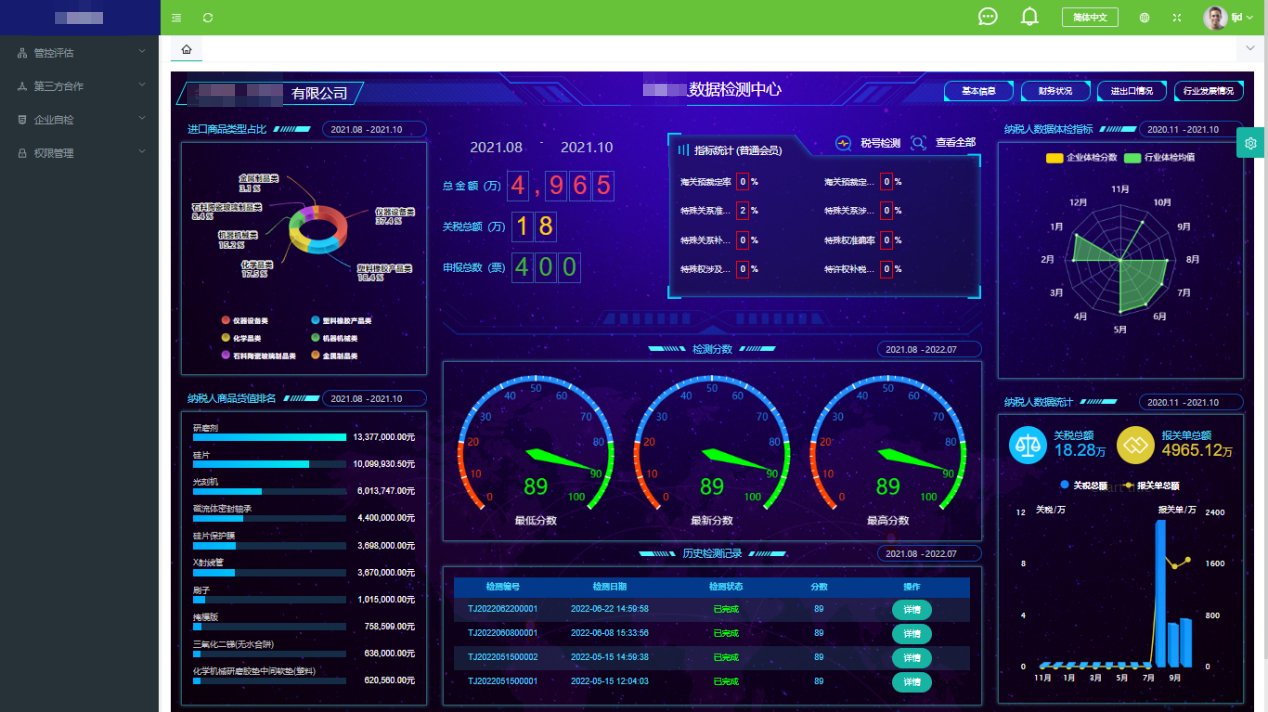This screenshot has width=1268, height=712.
Task: Click the 简体中文 language button
Action: (1090, 18)
